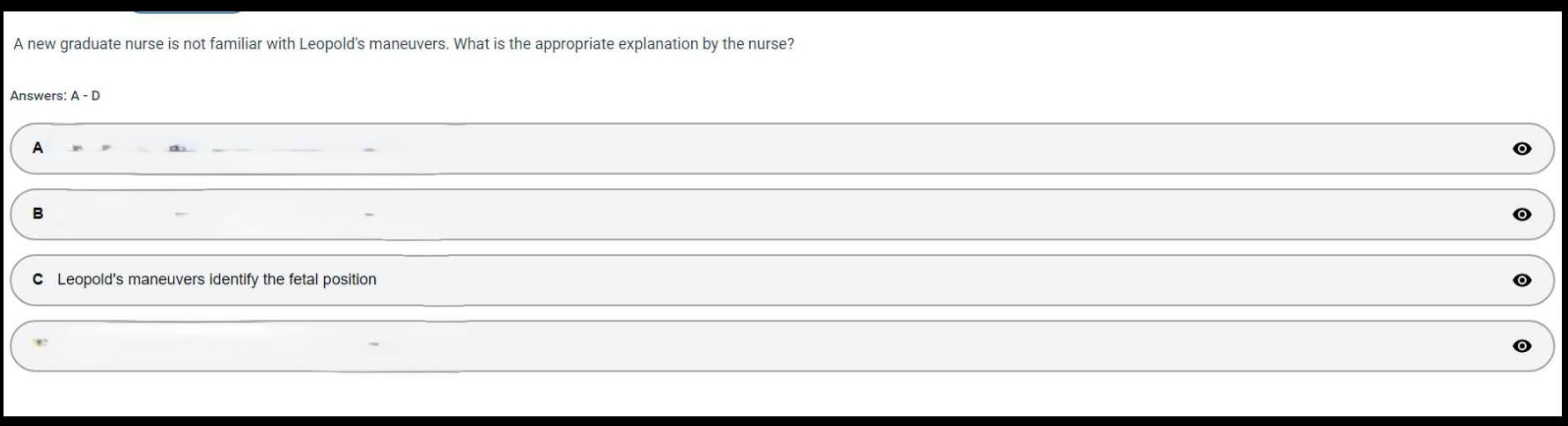The image size is (1568, 426).
Task: Click the small dash mark in answer B
Action: point(370,215)
